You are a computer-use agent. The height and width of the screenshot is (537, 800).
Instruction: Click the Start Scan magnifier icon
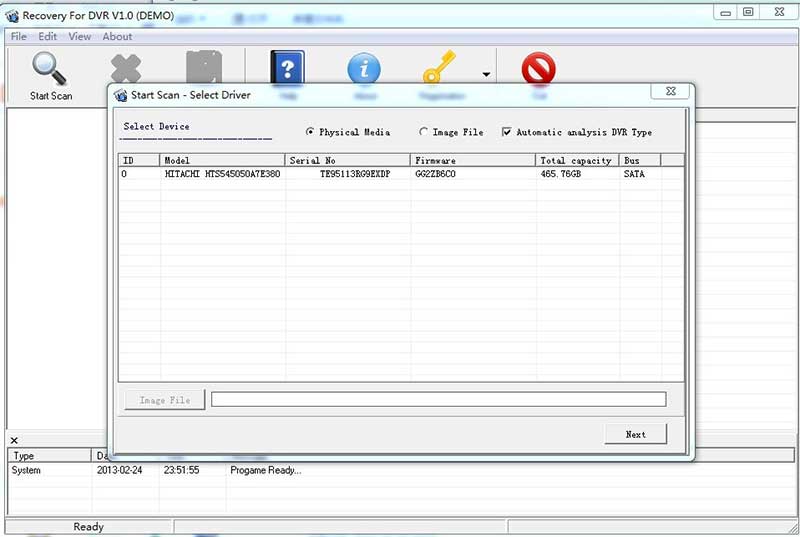point(49,69)
